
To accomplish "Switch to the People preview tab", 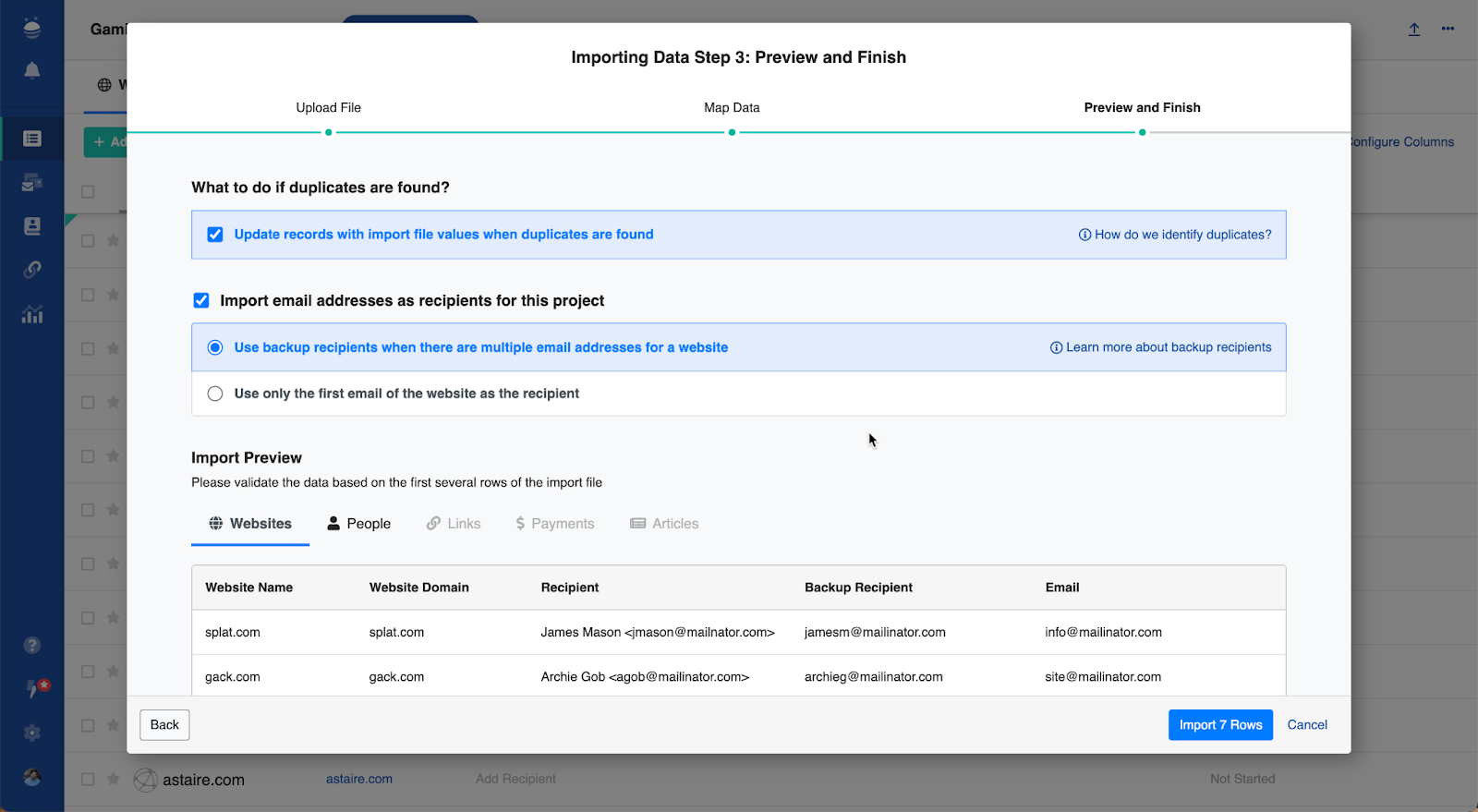I will pos(358,524).
